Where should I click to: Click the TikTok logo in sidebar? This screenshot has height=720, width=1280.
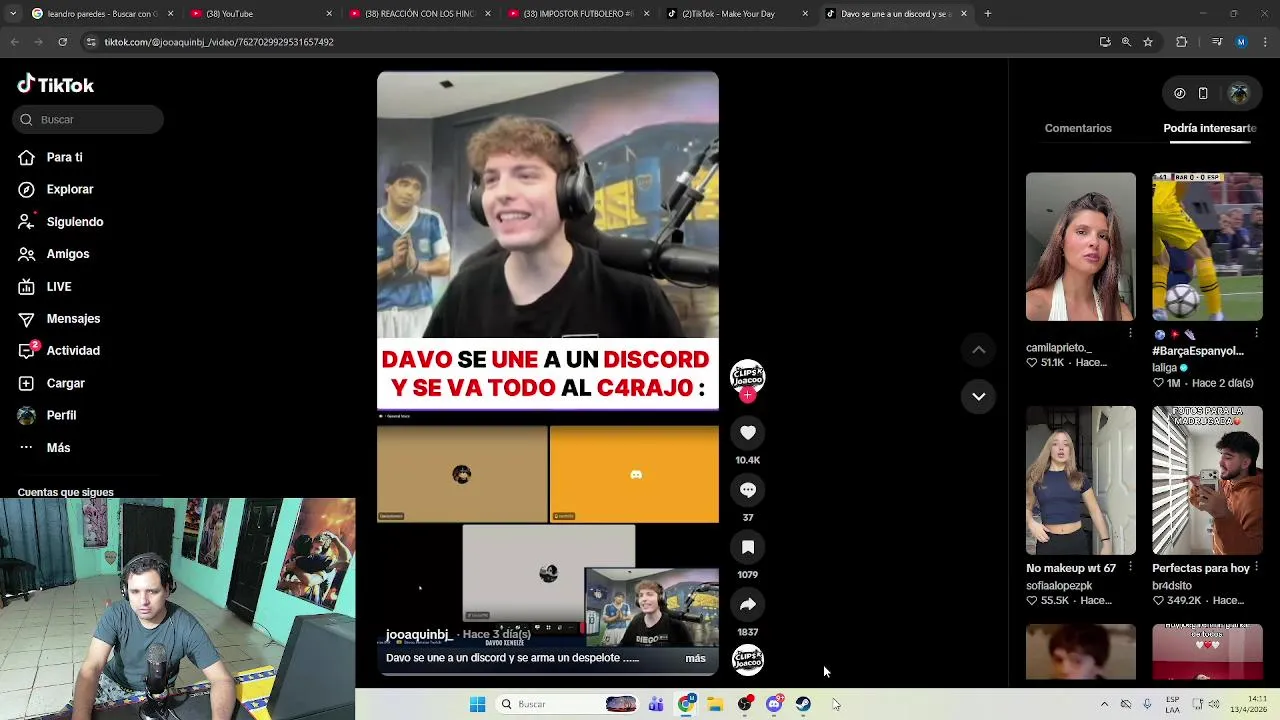(55, 85)
